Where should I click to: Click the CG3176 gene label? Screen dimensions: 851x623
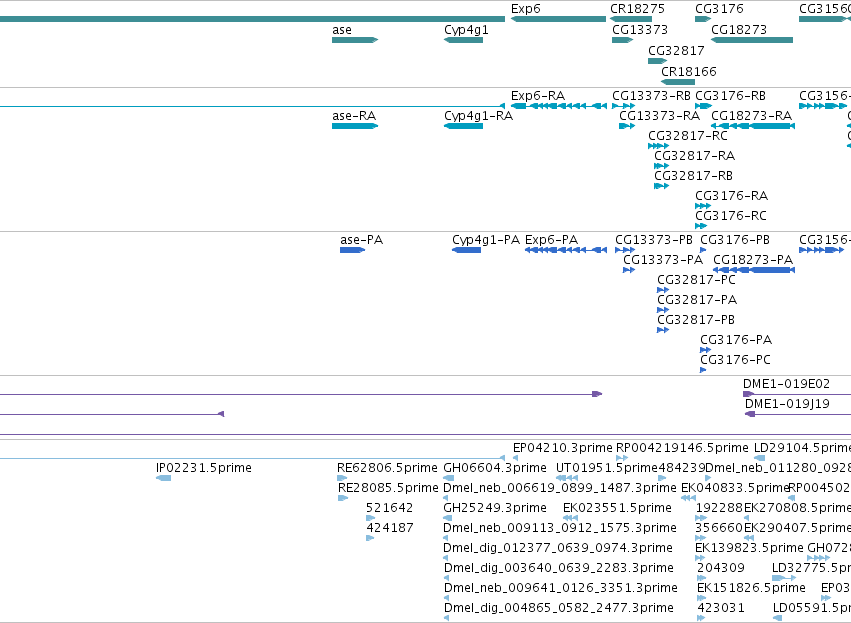pyautogui.click(x=719, y=9)
